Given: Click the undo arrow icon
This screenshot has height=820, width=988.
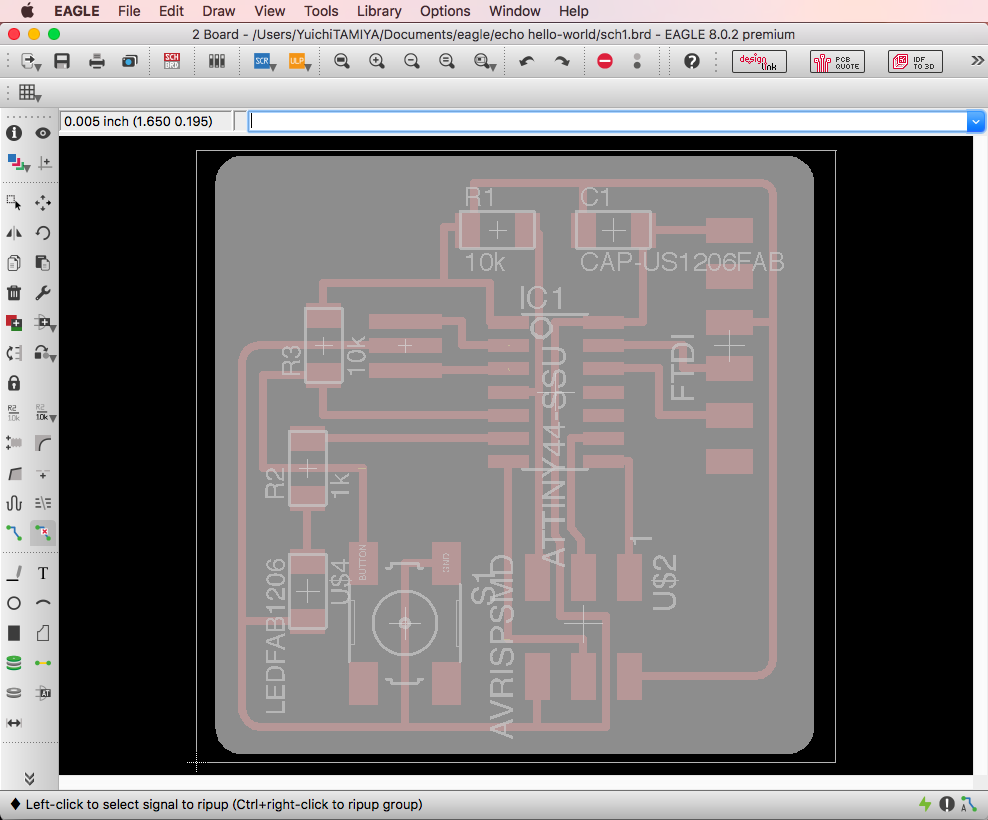Looking at the screenshot, I should click(527, 61).
